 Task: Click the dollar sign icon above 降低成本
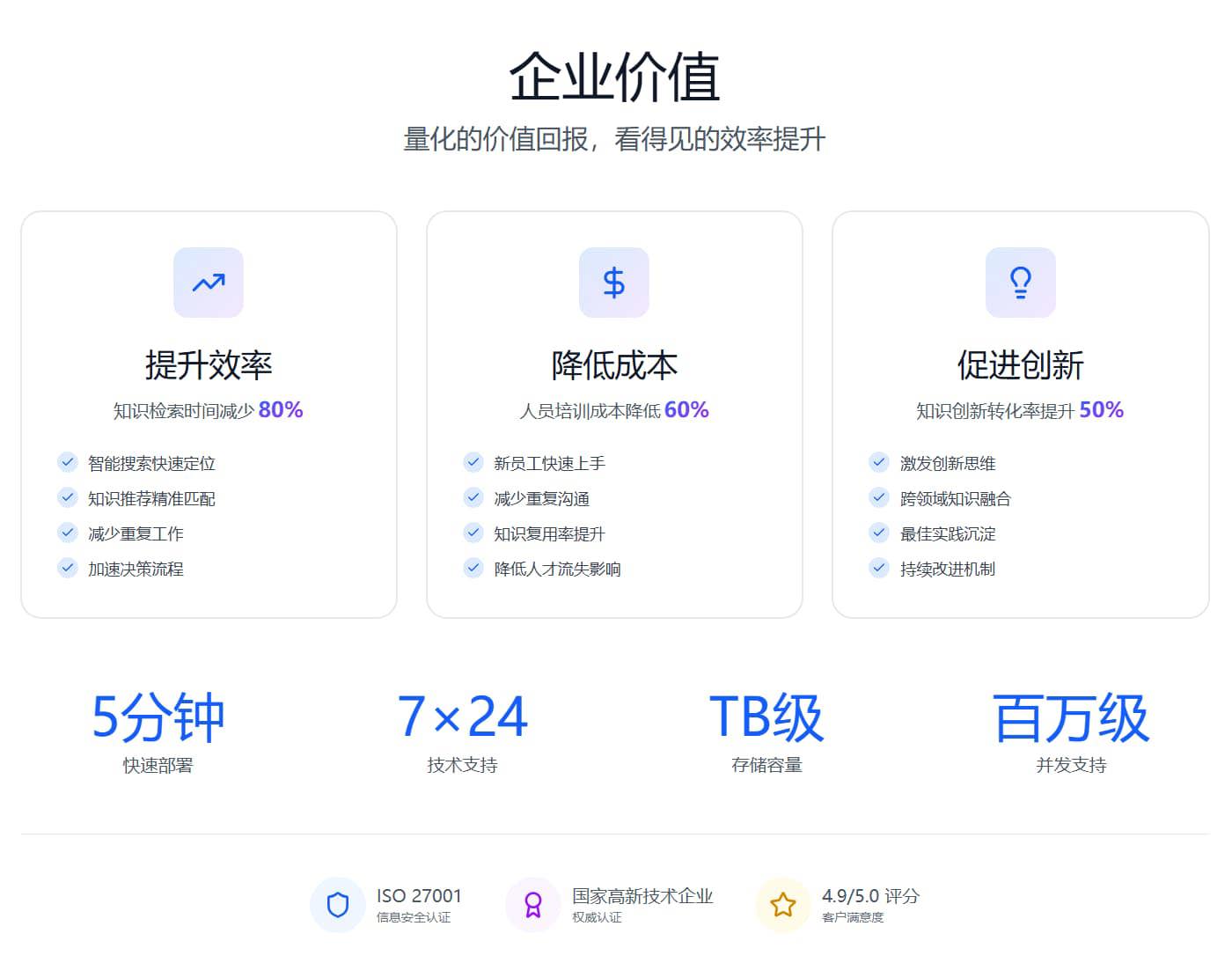(x=614, y=283)
